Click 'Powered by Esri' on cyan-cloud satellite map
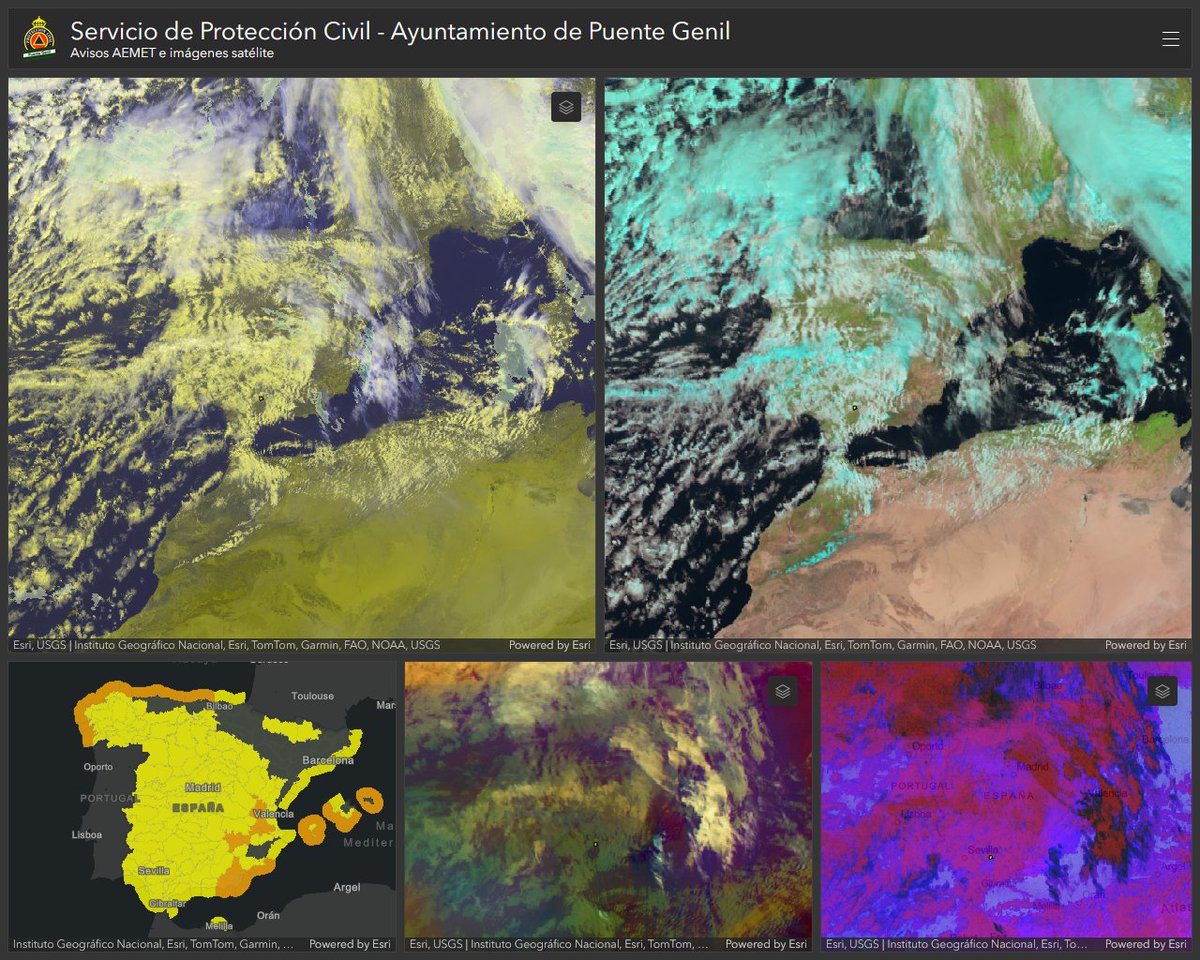The height and width of the screenshot is (960, 1200). point(1146,645)
